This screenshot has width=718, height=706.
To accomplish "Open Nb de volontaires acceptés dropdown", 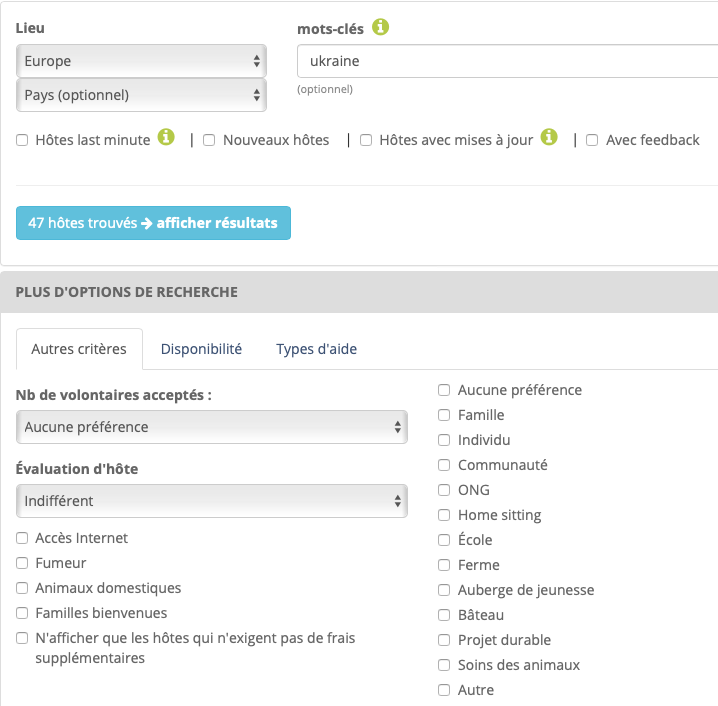I will (x=212, y=427).
